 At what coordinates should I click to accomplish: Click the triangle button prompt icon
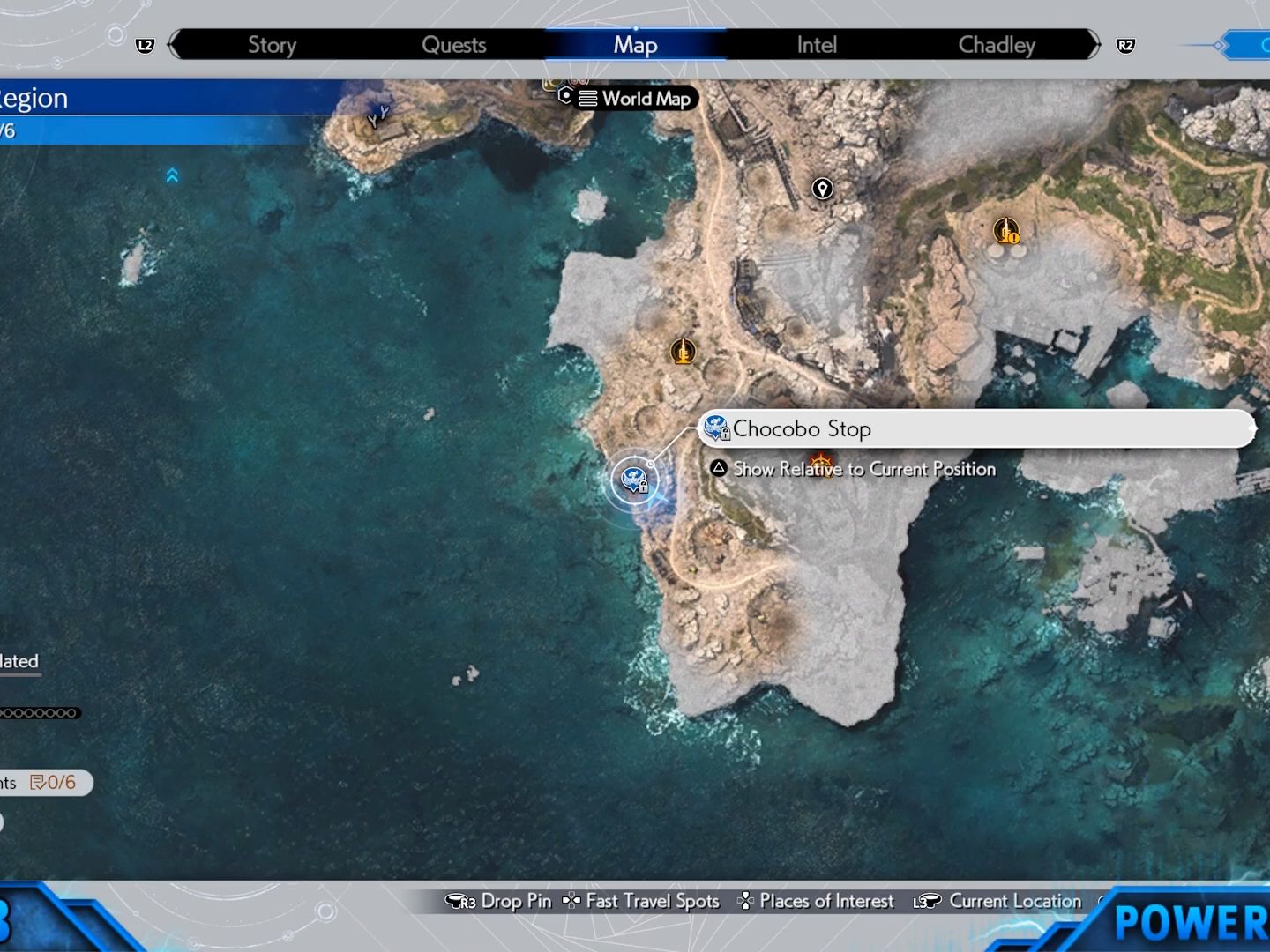tap(719, 468)
